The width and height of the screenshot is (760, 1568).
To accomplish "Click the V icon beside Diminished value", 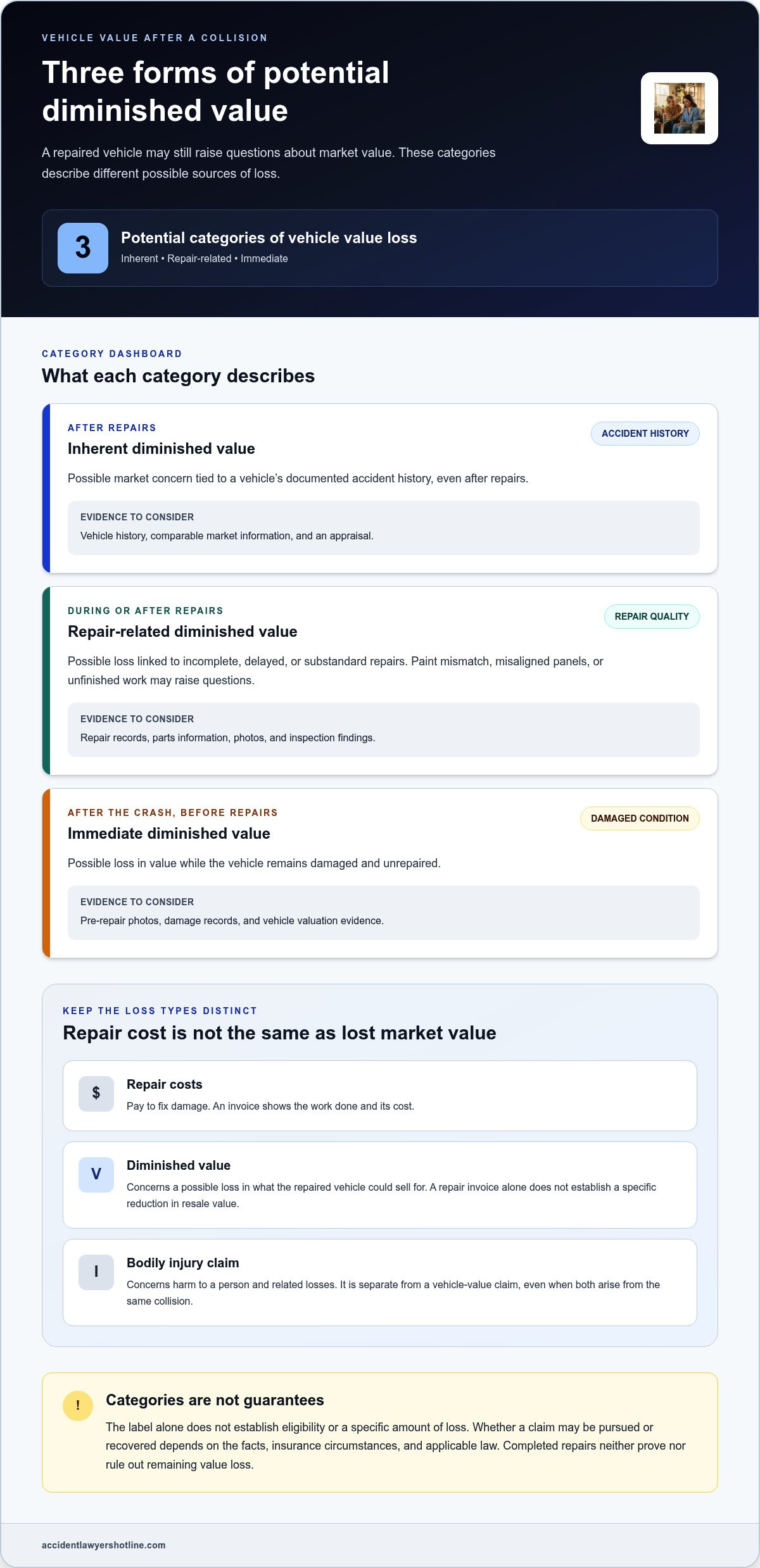I will click(96, 1174).
